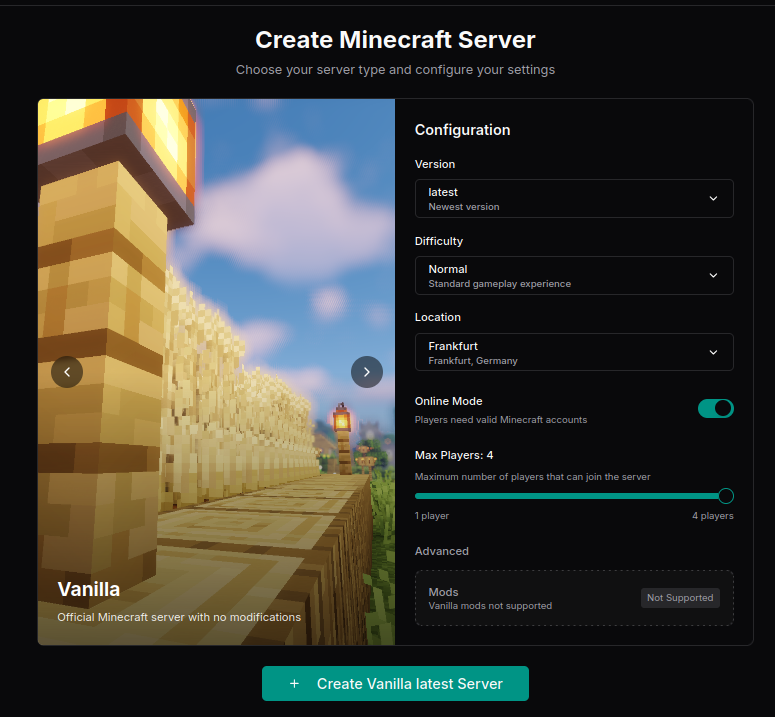Screen dimensions: 775x717
Task: Click the Mods advanced option box
Action: [x=574, y=598]
